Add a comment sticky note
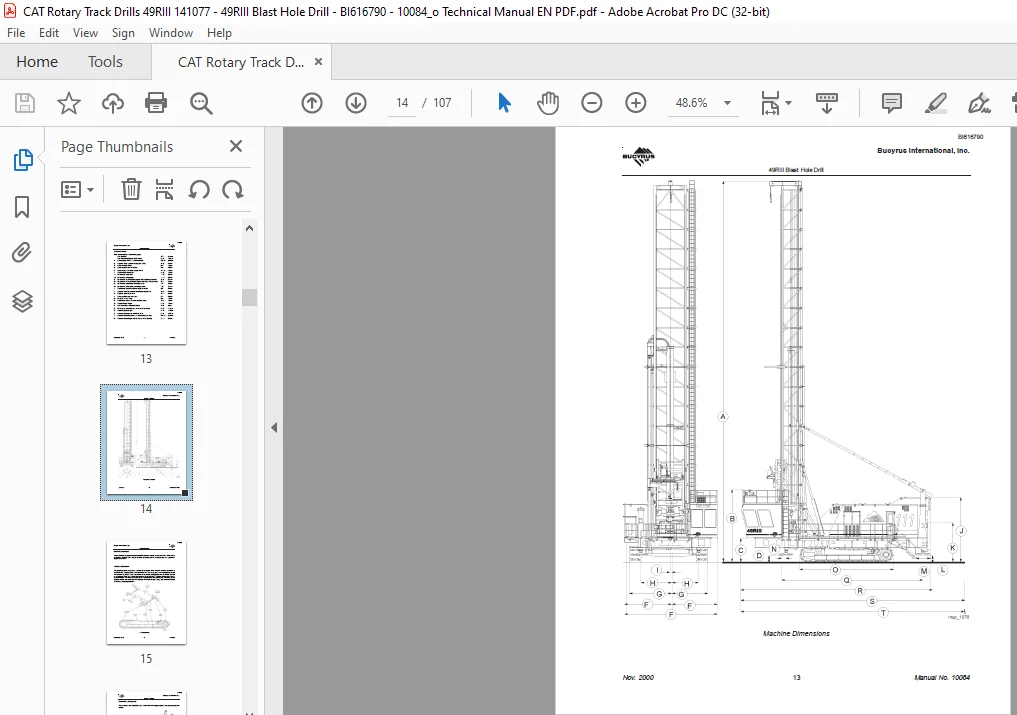 tap(892, 103)
